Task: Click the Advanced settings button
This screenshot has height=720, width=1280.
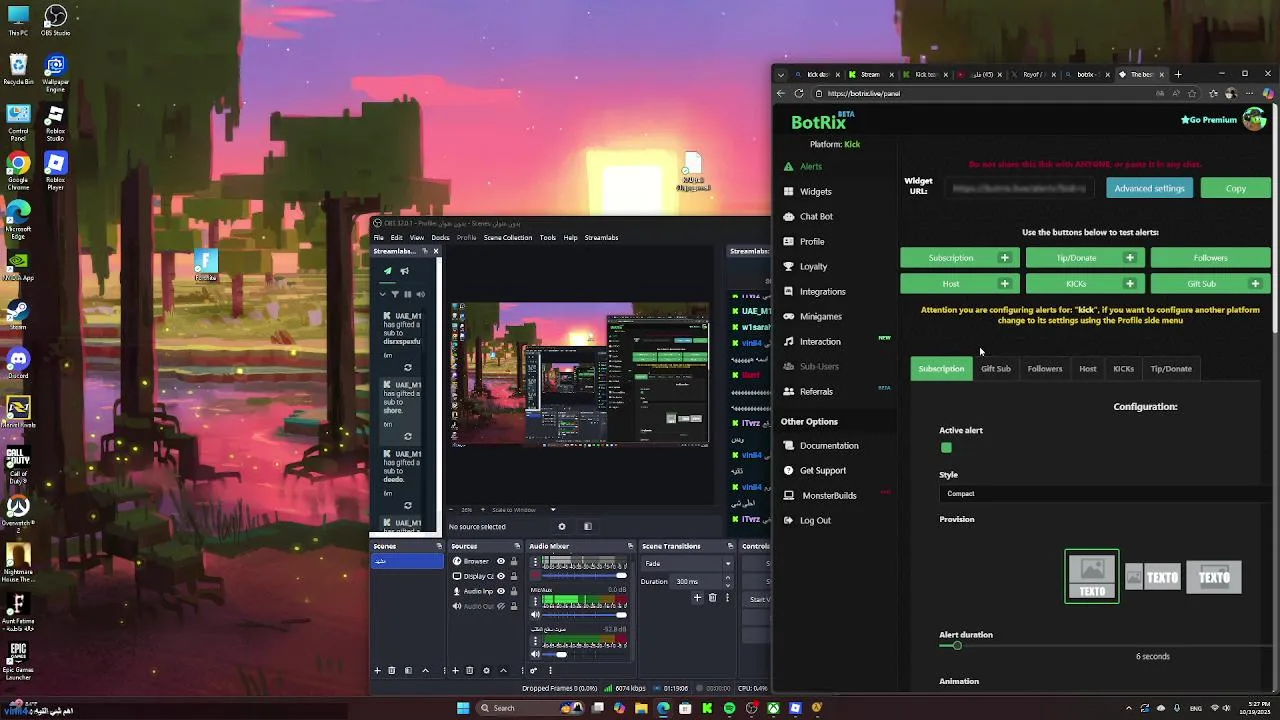Action: coord(1149,188)
